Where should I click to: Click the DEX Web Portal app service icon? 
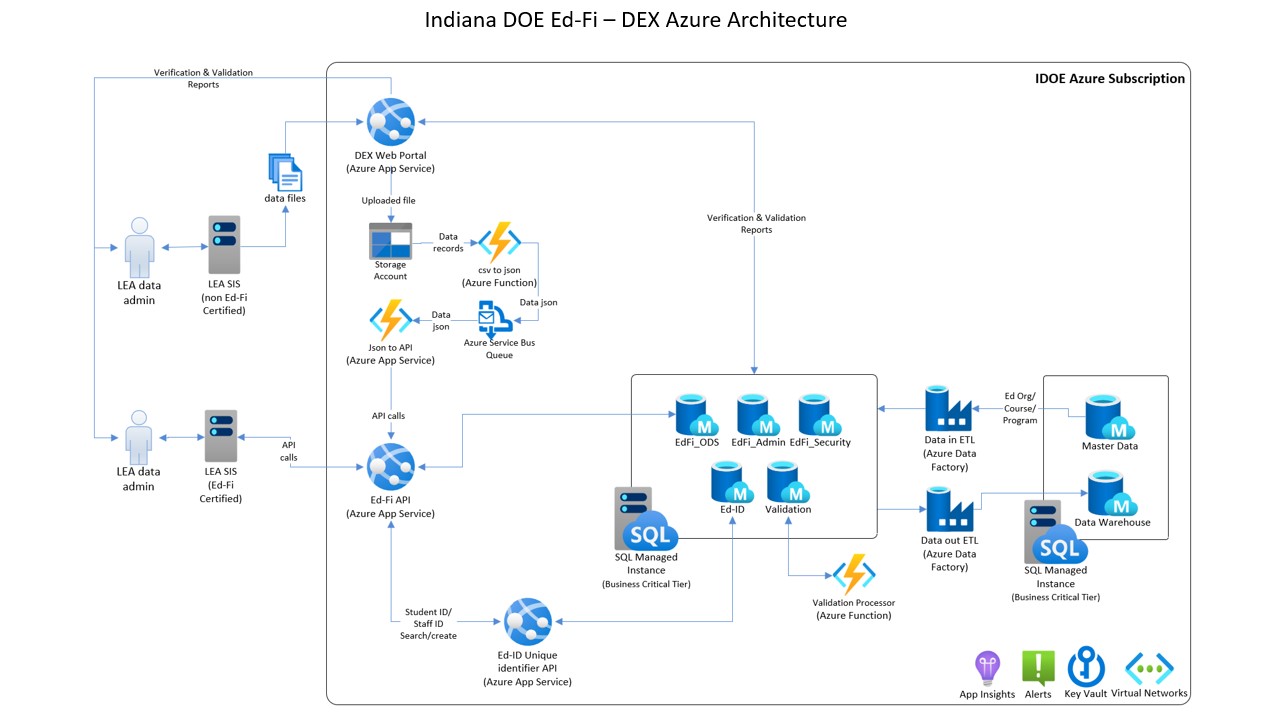(390, 122)
